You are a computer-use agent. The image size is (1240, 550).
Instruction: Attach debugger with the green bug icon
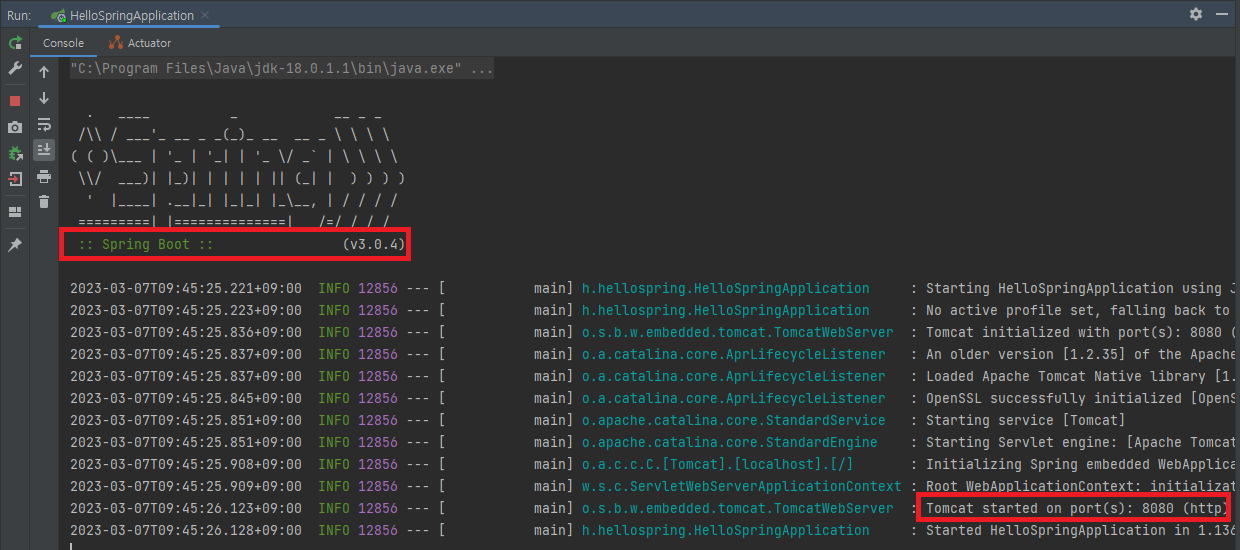15,153
